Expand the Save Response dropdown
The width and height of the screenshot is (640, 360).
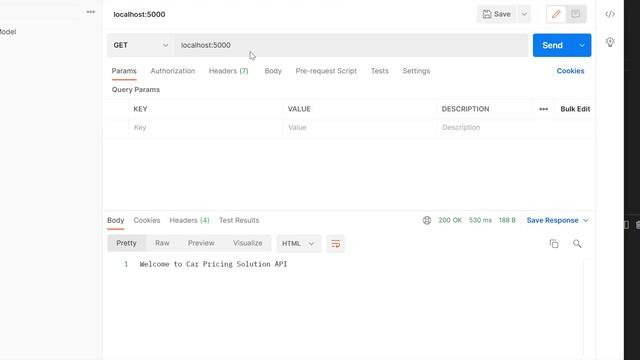(x=586, y=220)
